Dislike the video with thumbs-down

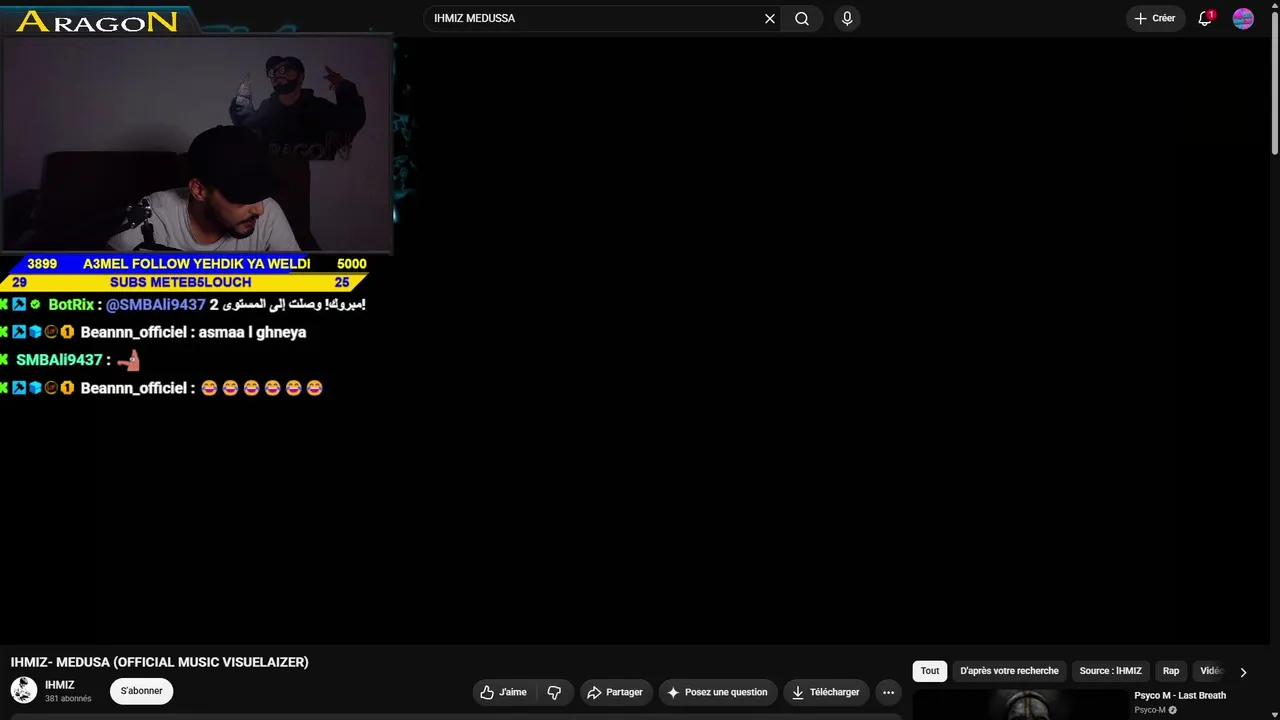pos(554,692)
